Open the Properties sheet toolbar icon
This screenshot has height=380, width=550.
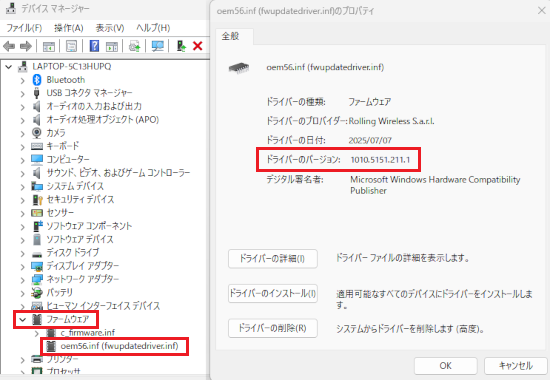pyautogui.click(x=71, y=46)
